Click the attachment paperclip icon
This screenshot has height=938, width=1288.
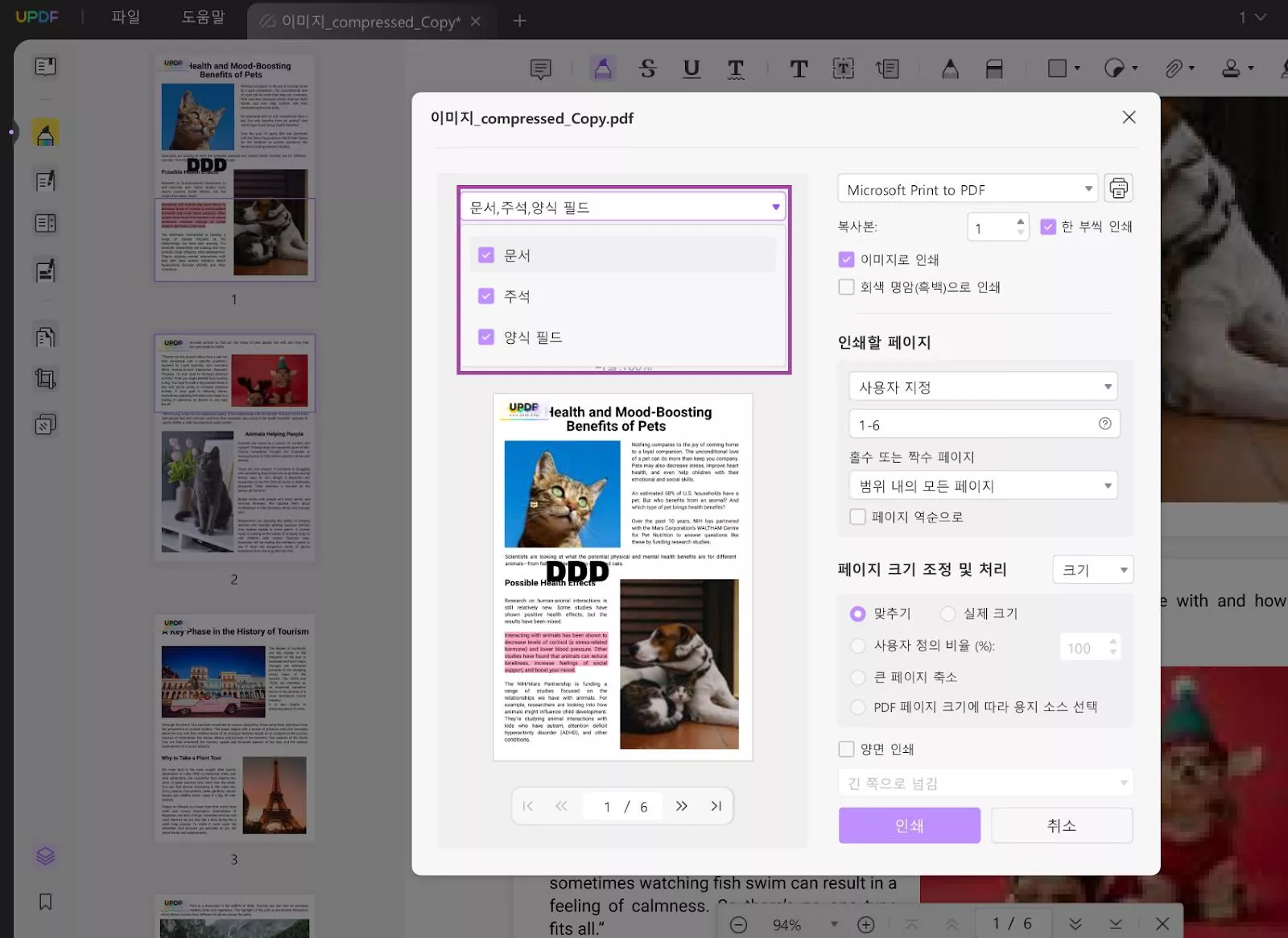tap(1174, 69)
